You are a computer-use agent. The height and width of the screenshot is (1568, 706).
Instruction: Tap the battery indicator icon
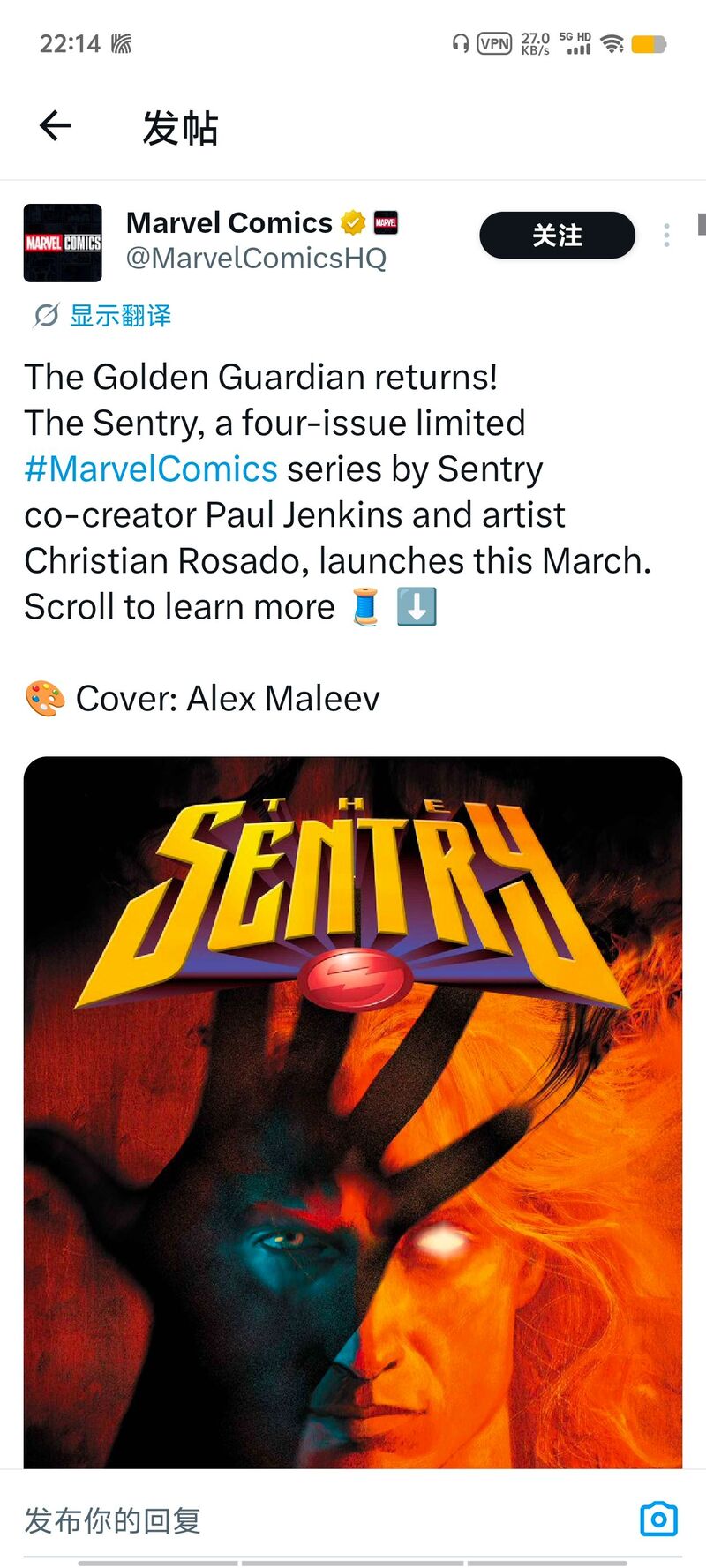[649, 43]
